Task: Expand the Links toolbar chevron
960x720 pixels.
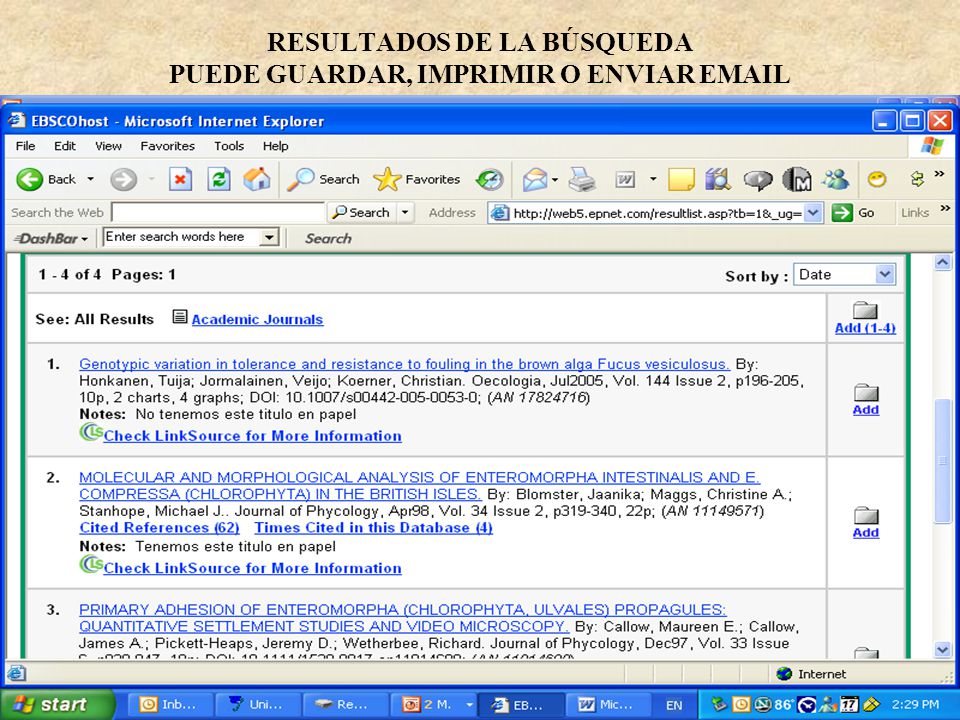Action: coord(945,209)
